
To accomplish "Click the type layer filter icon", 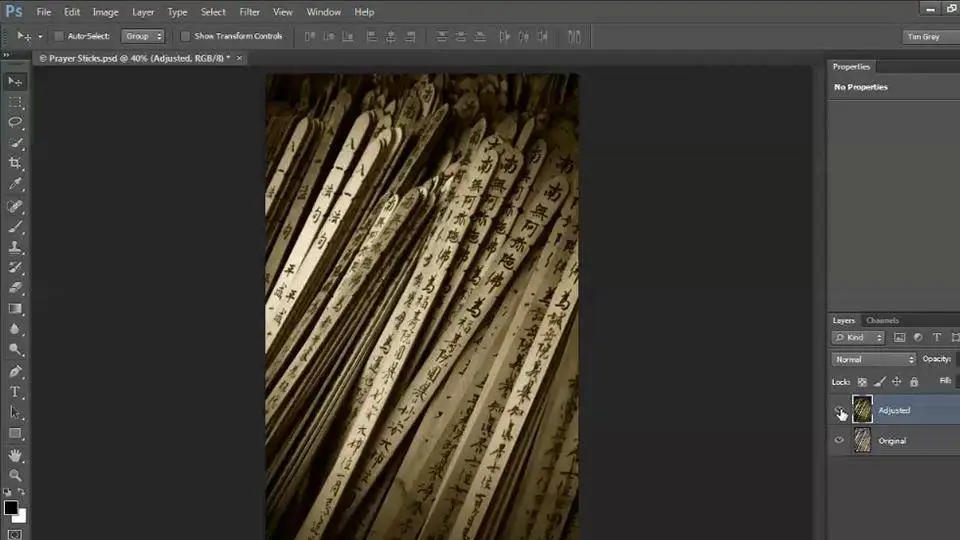I will [937, 337].
